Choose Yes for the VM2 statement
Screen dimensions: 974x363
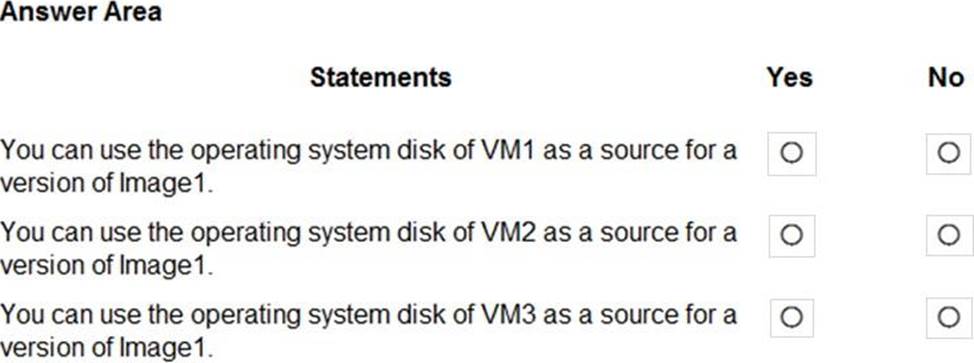tap(791, 235)
